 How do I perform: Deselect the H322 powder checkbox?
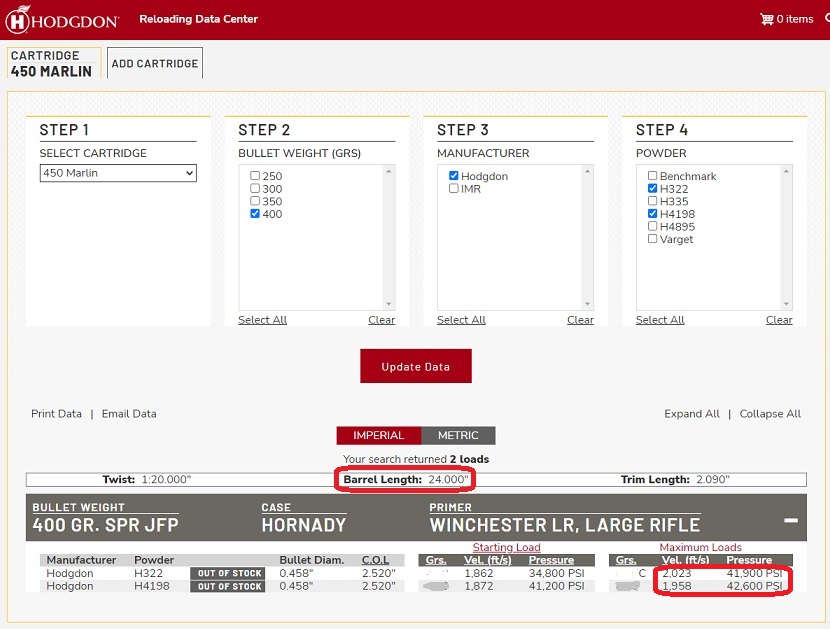pos(653,188)
